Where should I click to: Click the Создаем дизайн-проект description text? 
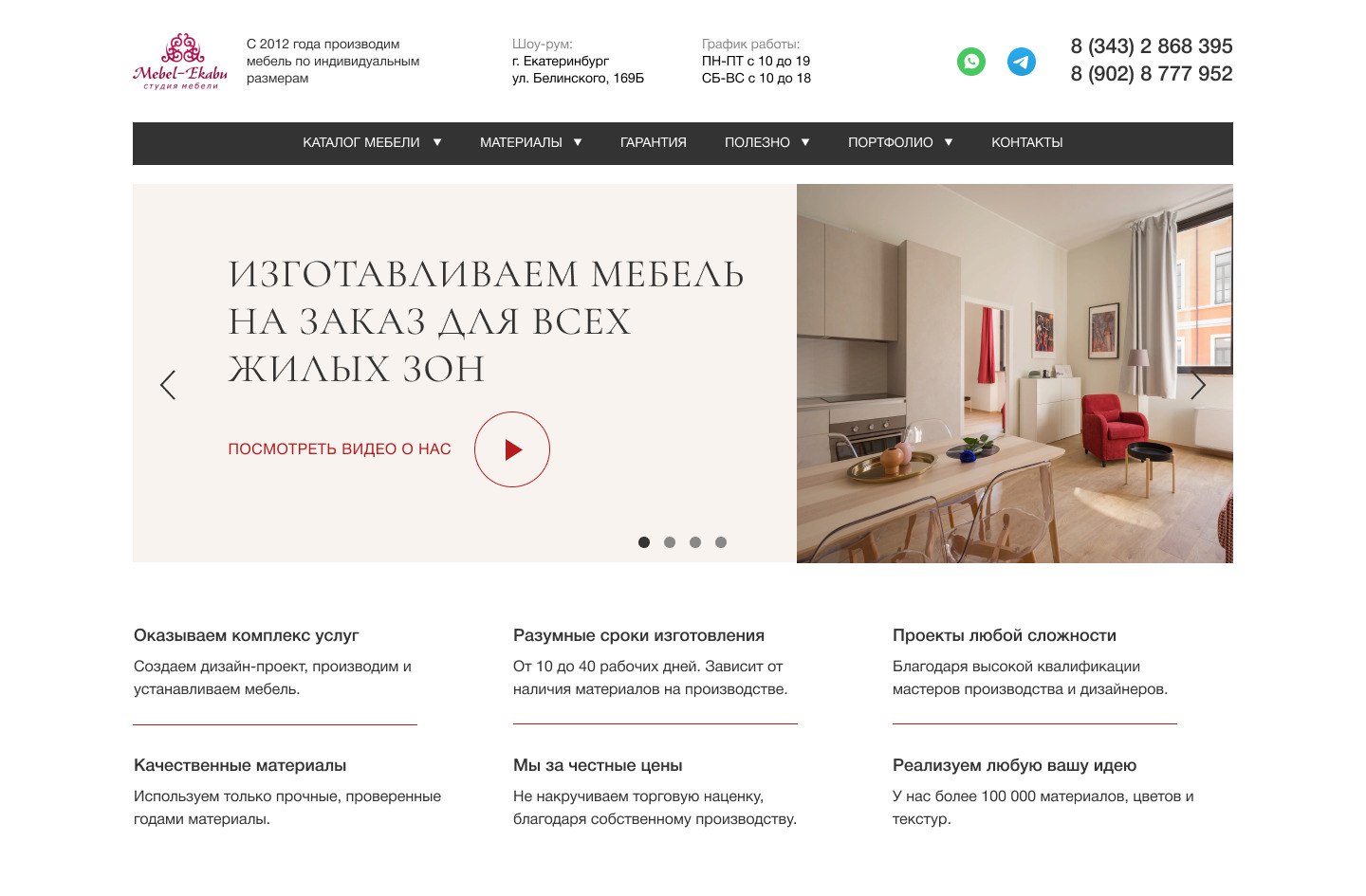(x=272, y=678)
